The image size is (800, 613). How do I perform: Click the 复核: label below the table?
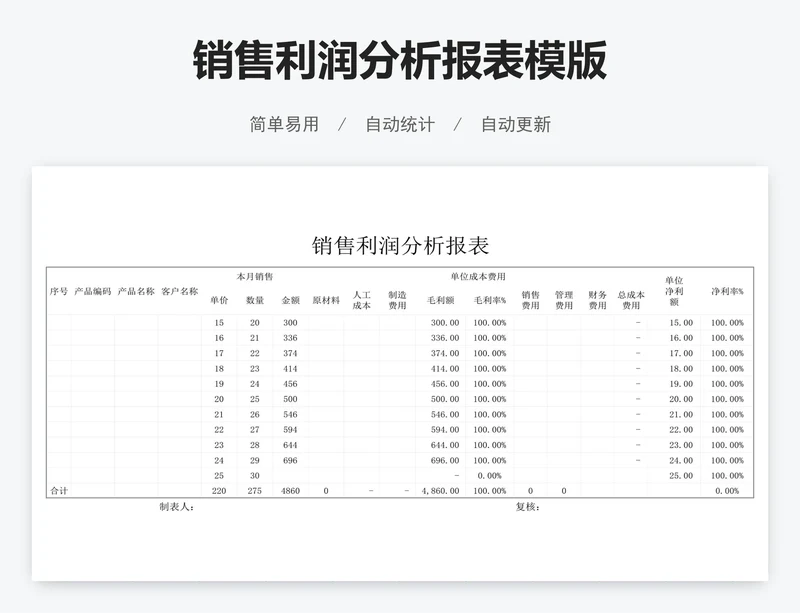pos(528,507)
